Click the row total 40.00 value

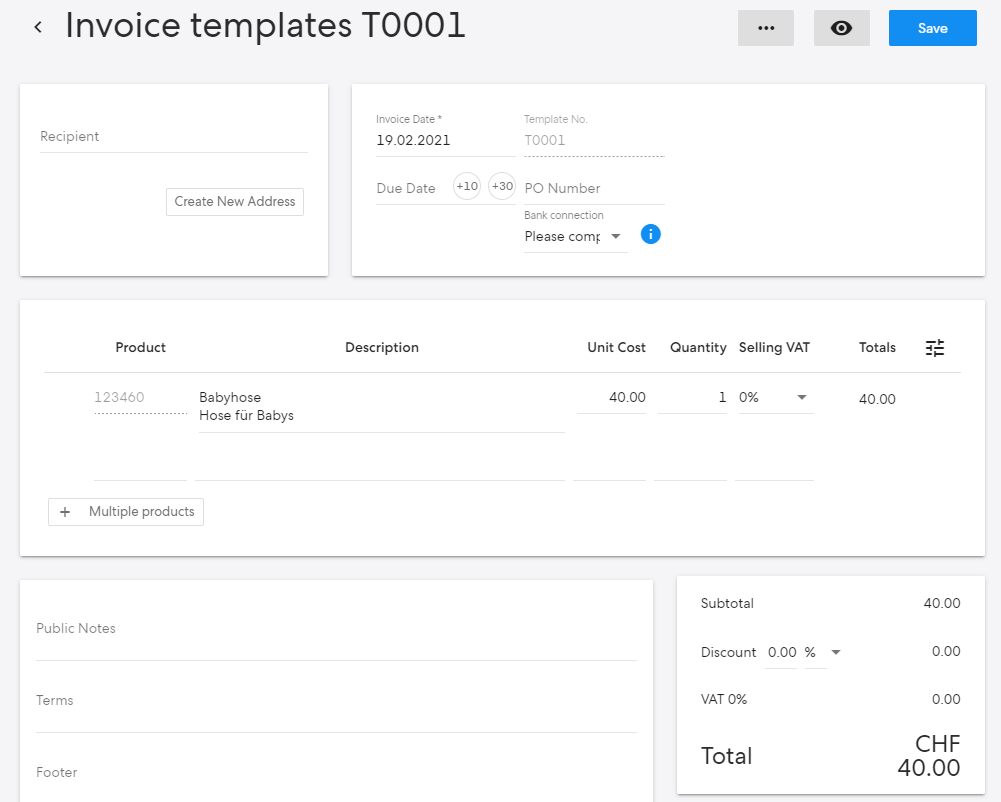(877, 399)
